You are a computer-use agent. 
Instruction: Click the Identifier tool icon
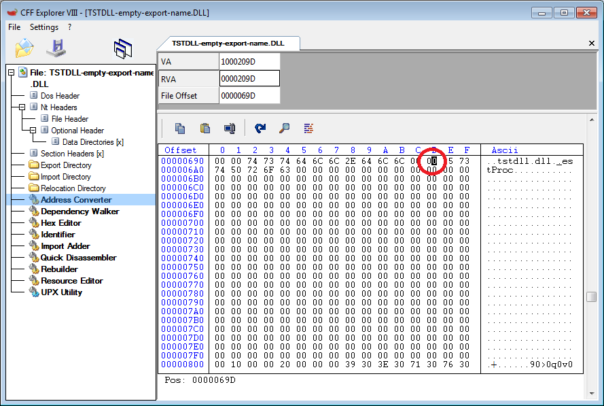[34, 234]
